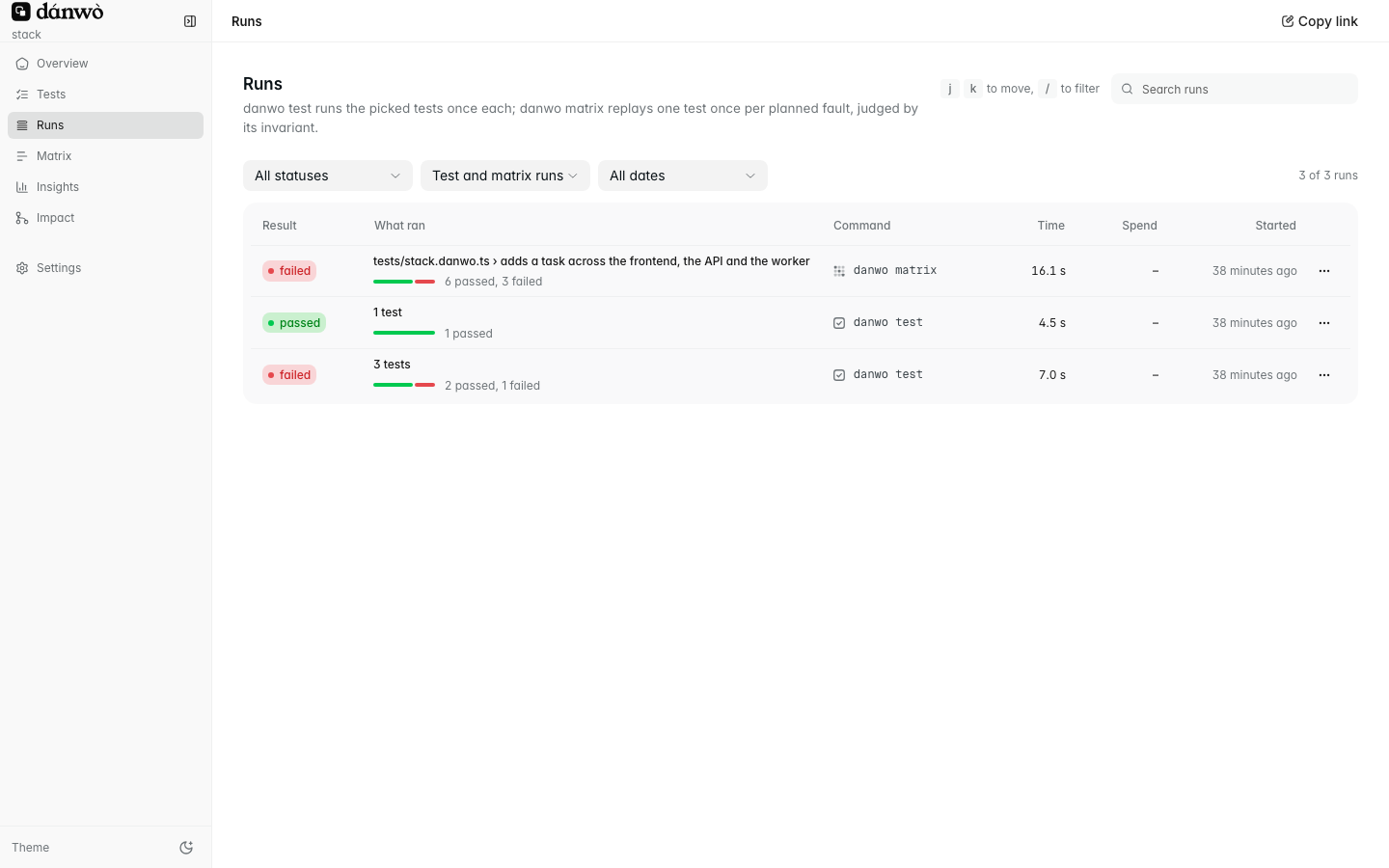
Task: Toggle the dark theme moon icon
Action: (x=186, y=848)
